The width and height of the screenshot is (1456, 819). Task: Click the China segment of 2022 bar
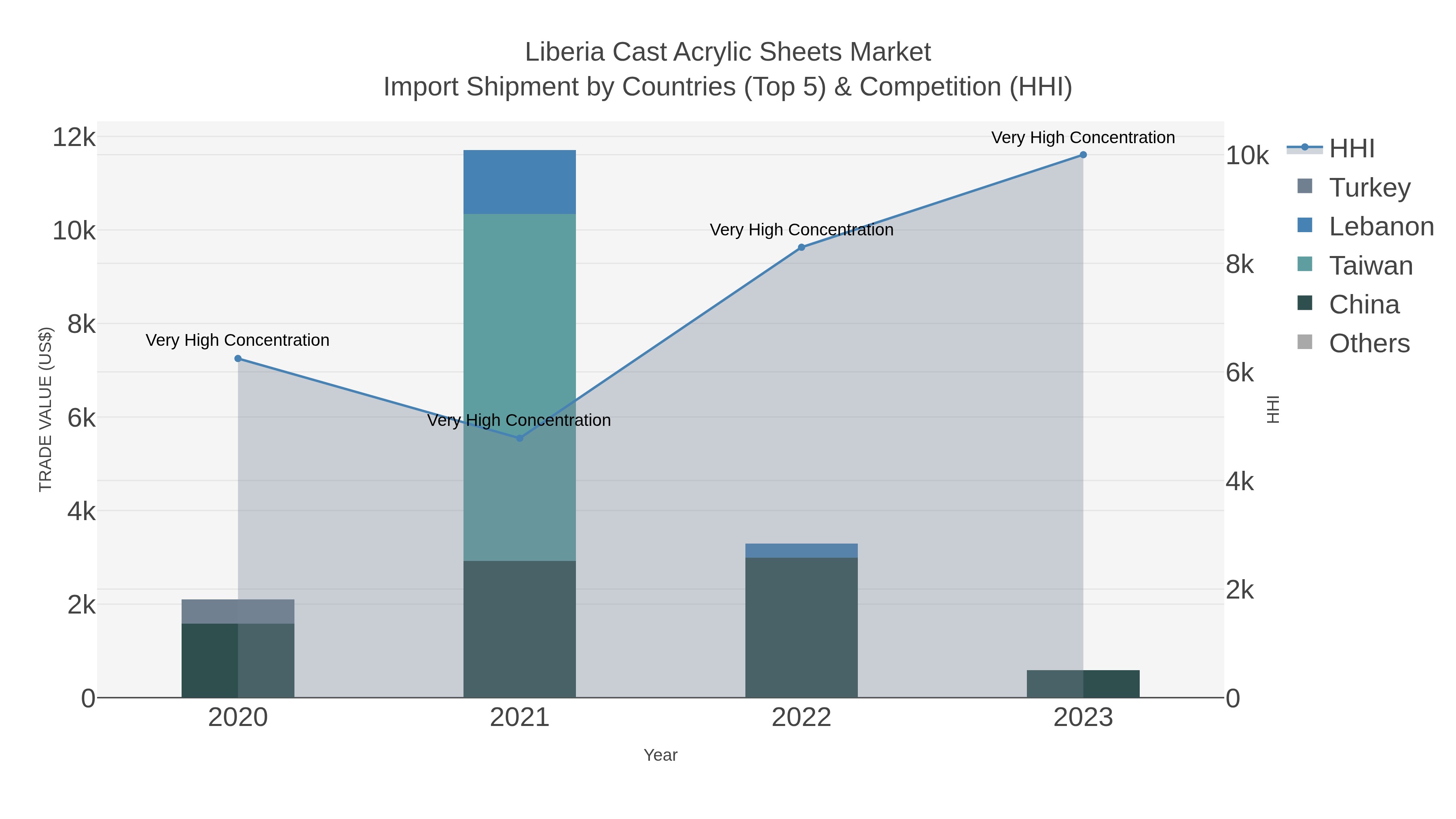pos(802,627)
